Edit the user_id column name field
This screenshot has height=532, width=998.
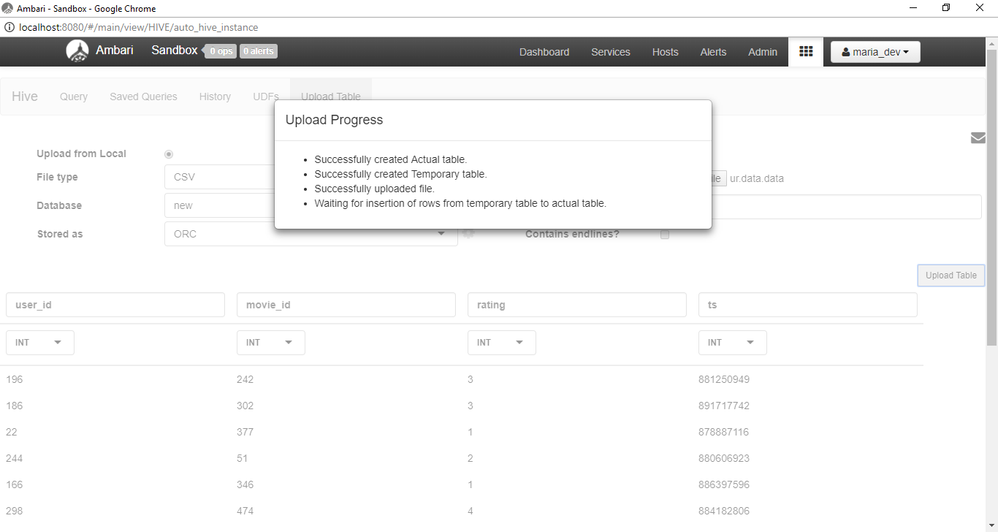[115, 305]
